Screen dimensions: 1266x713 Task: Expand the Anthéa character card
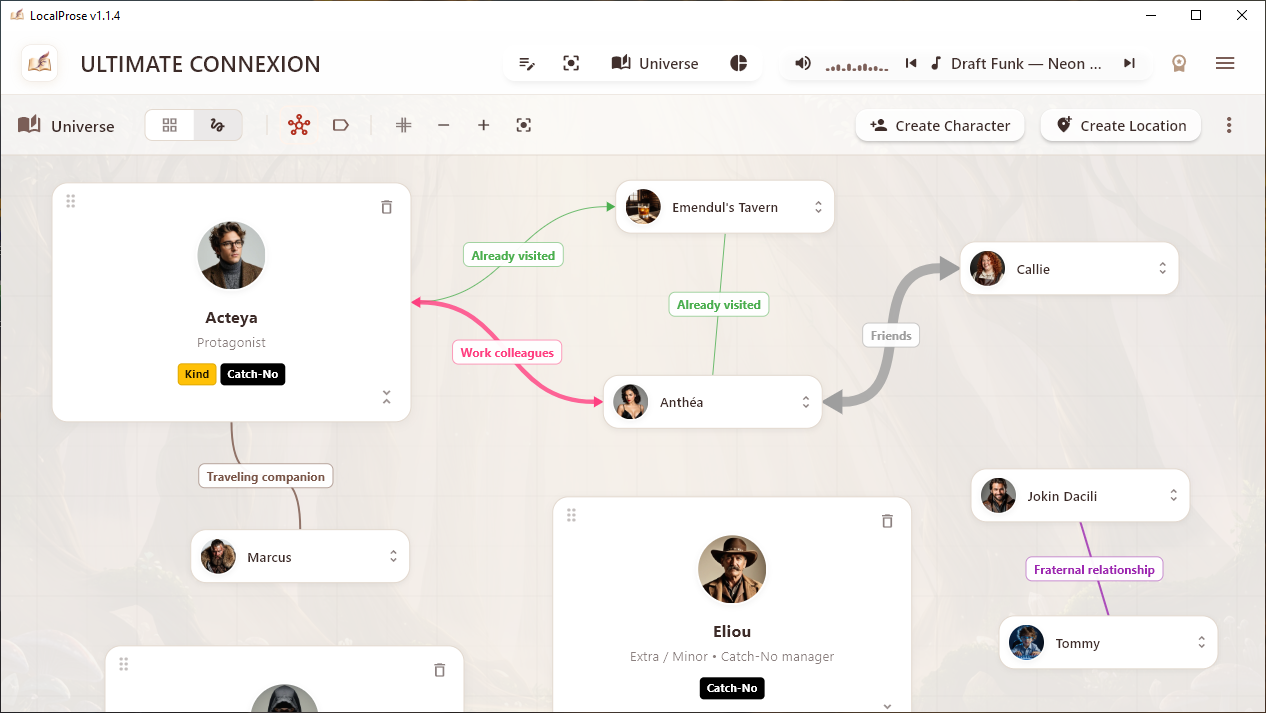pyautogui.click(x=806, y=402)
